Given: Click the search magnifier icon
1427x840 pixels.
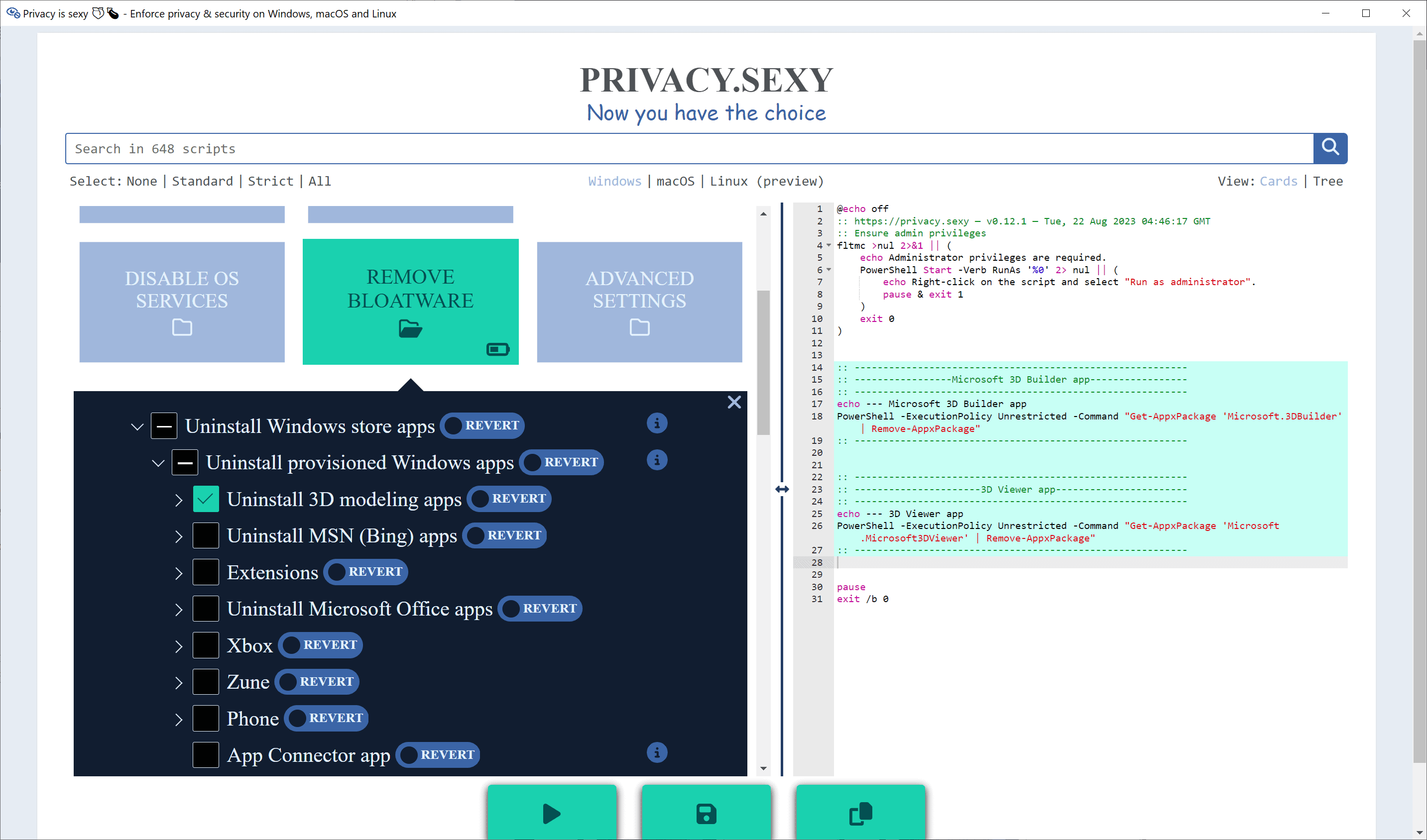Looking at the screenshot, I should pyautogui.click(x=1329, y=148).
